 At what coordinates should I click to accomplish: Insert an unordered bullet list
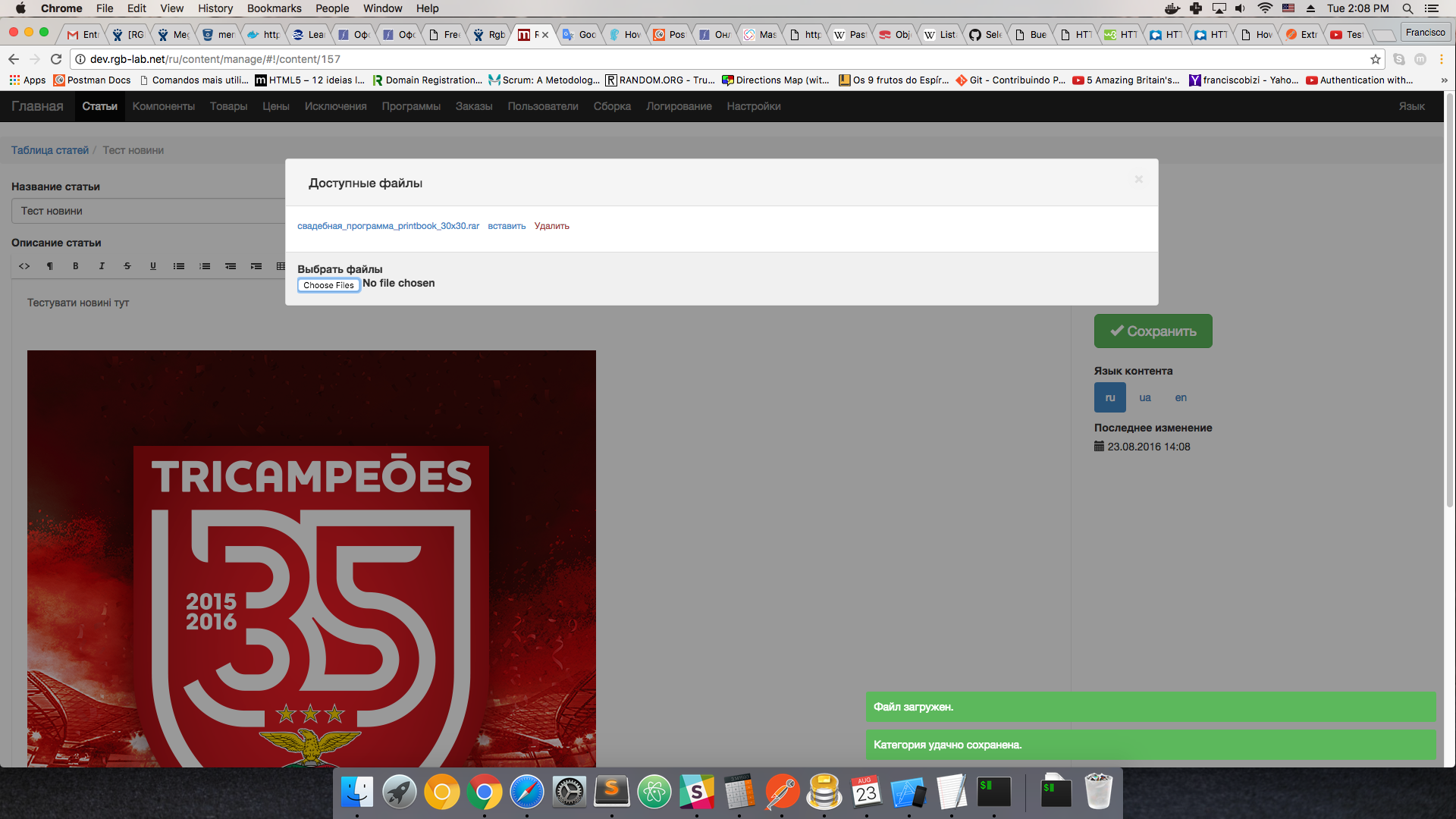coord(179,266)
